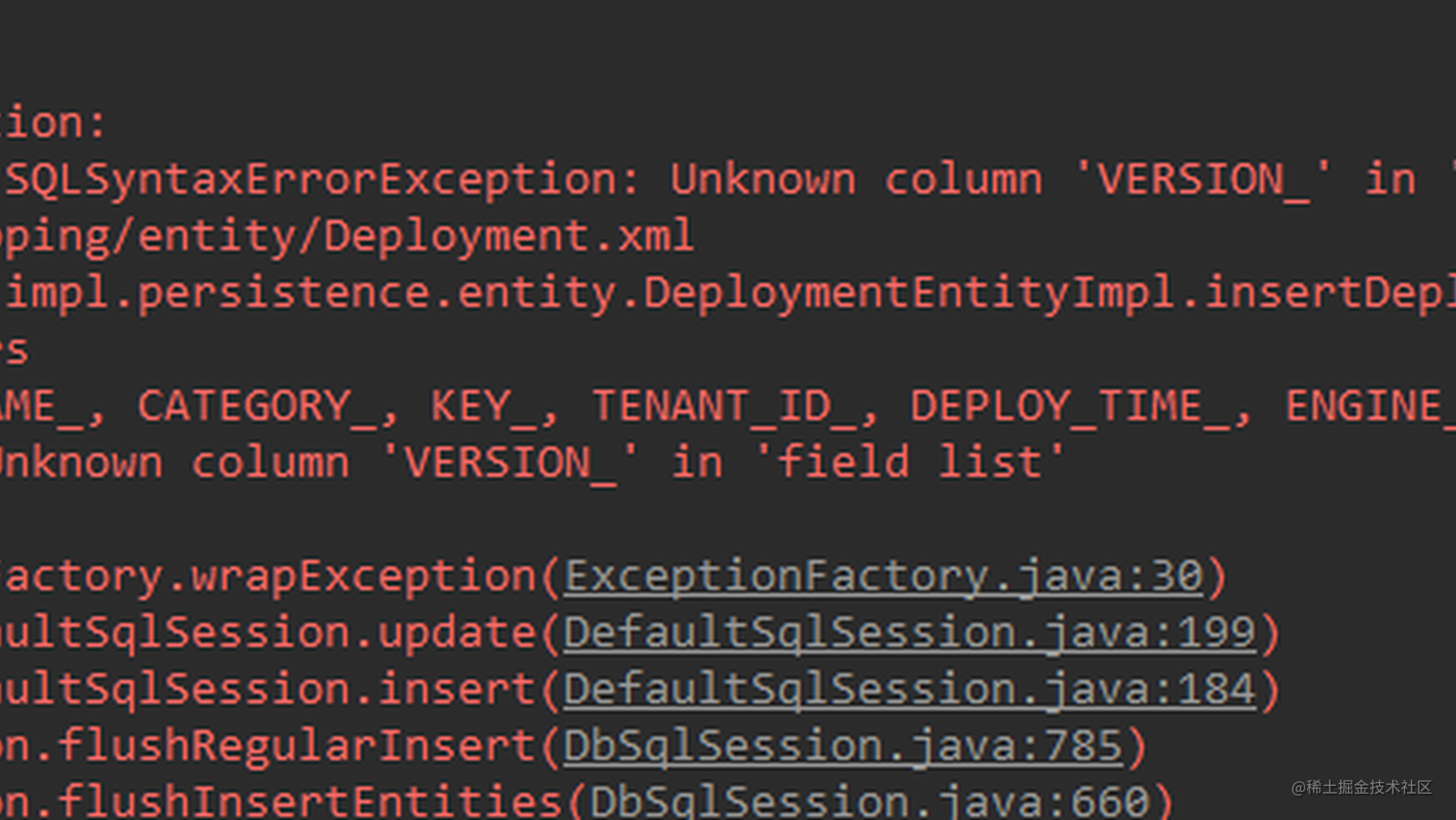The image size is (1456, 820).
Task: Click the TENANT_ID_ column name
Action: [x=724, y=407]
